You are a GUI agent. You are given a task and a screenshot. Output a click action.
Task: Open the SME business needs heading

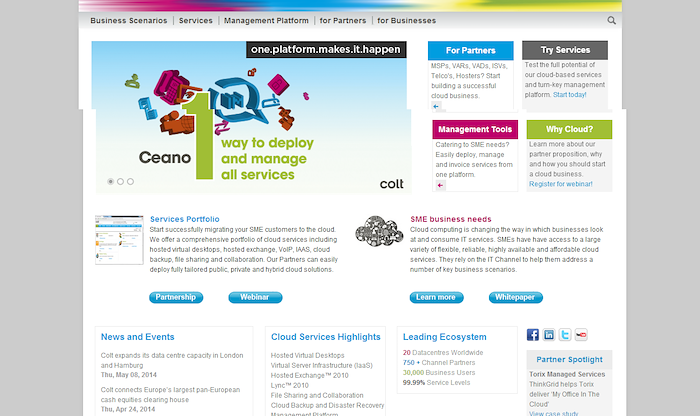(x=451, y=219)
